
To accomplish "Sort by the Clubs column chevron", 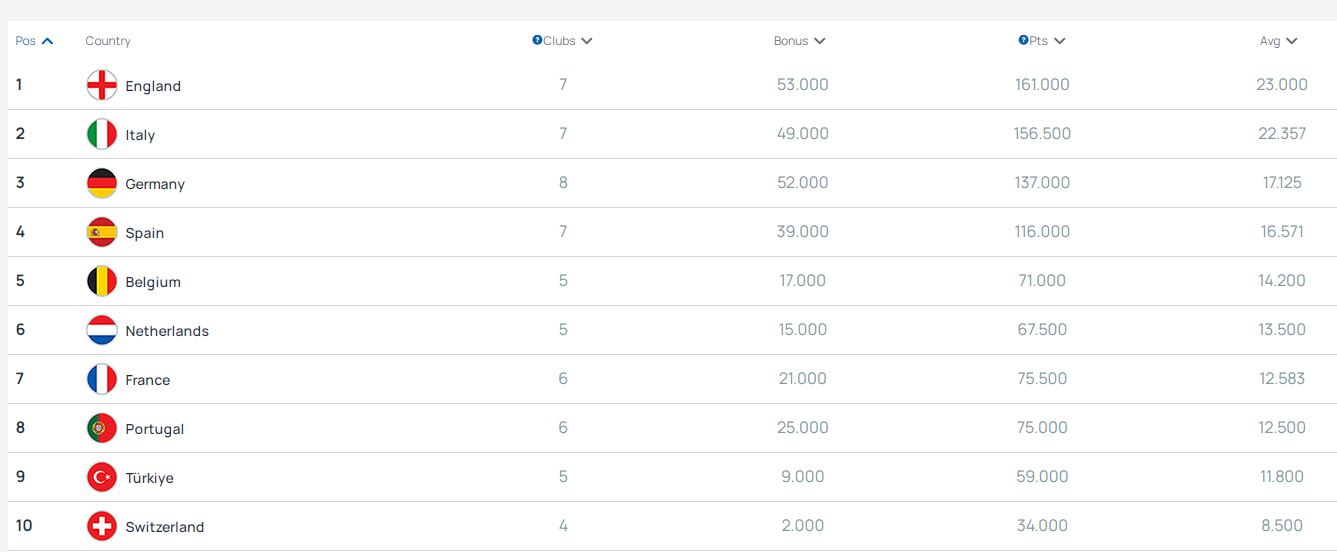I will tap(587, 41).
